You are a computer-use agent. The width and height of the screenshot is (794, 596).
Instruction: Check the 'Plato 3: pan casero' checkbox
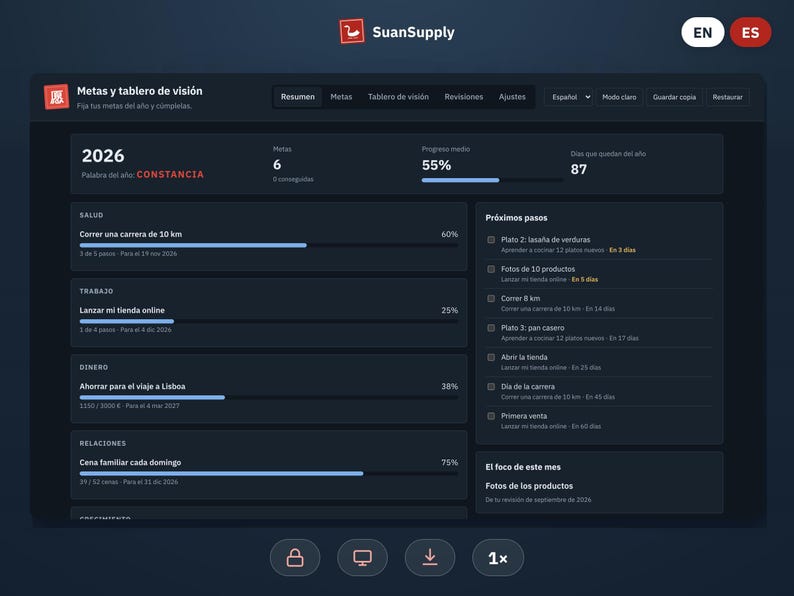click(x=491, y=328)
